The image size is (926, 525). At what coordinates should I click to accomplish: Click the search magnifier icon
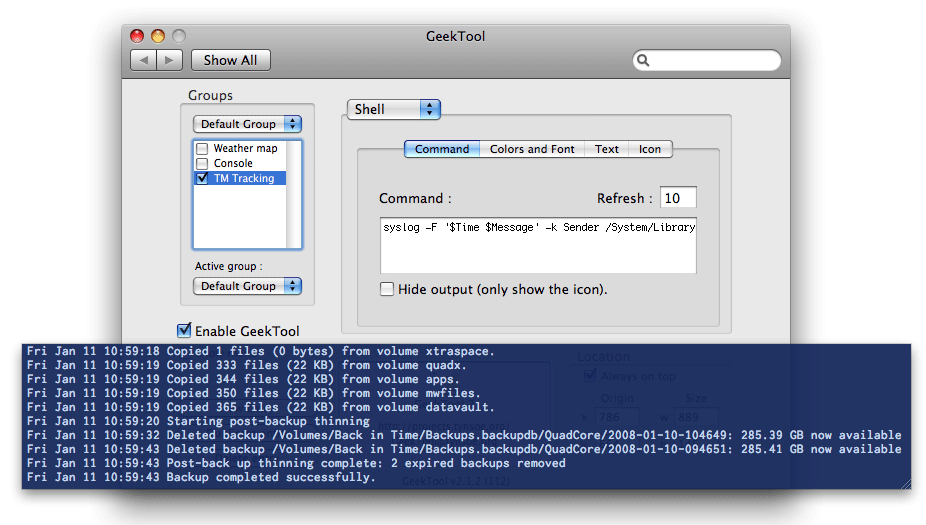tap(643, 60)
